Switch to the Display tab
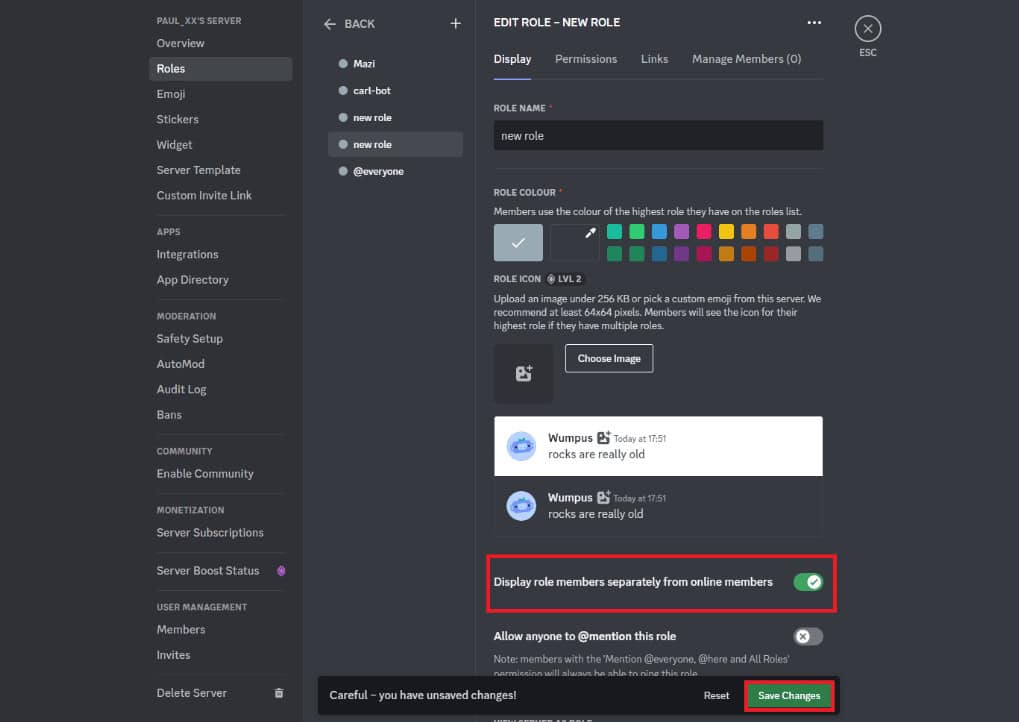 (512, 59)
